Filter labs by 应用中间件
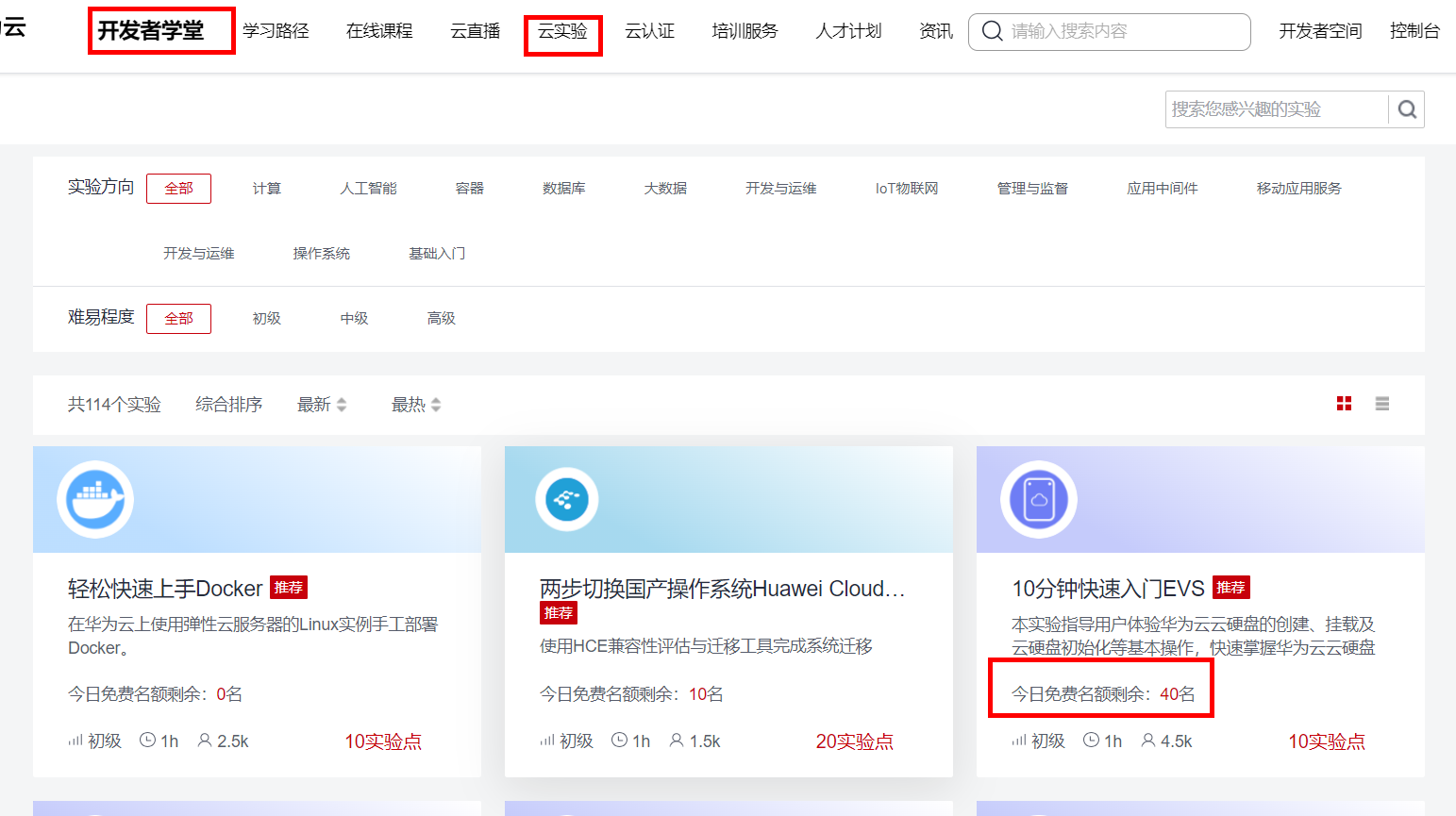Image resolution: width=1456 pixels, height=816 pixels. (1163, 189)
